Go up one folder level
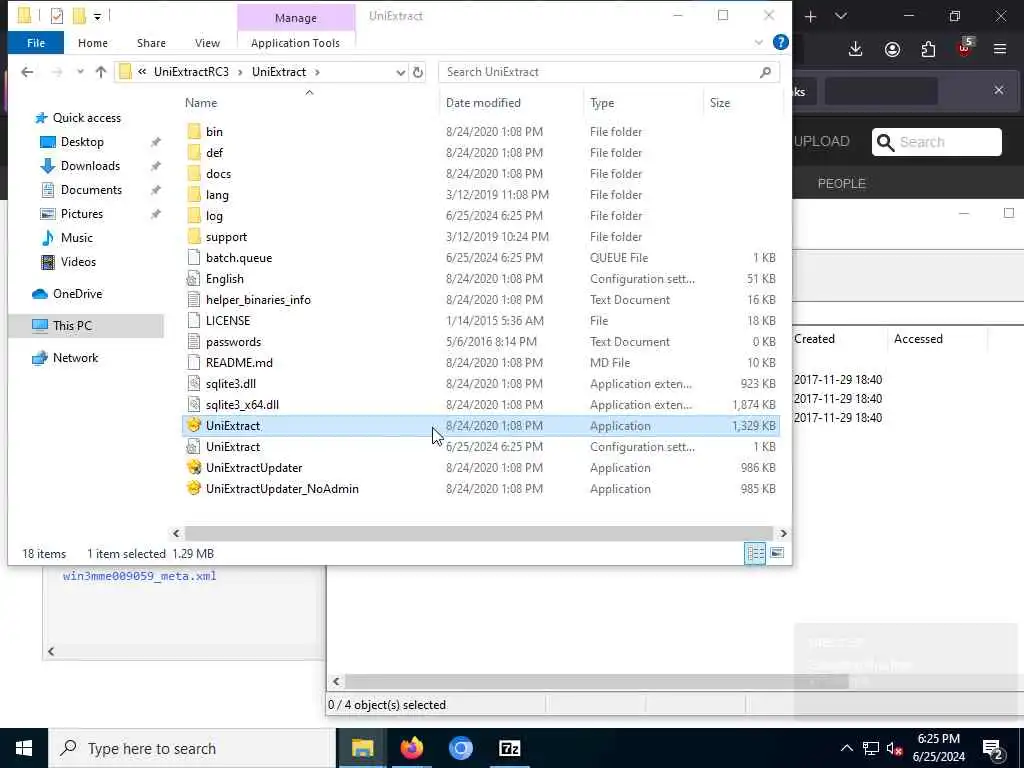1024x768 pixels. (101, 72)
